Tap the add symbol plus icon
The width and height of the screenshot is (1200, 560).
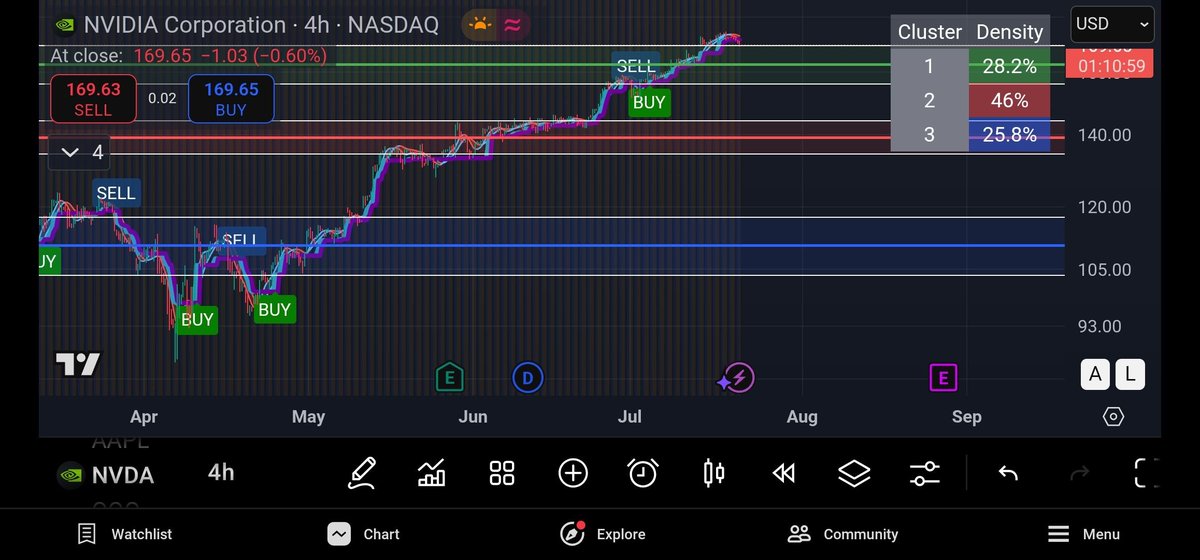[x=573, y=473]
